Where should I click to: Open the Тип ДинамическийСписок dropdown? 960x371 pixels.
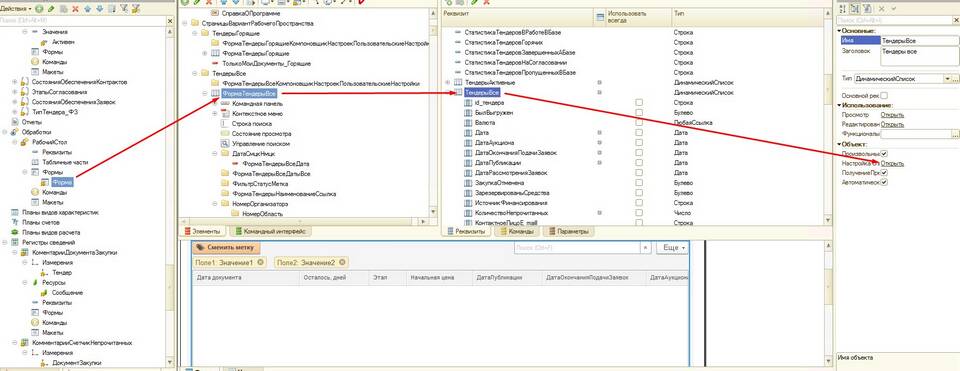[x=948, y=79]
